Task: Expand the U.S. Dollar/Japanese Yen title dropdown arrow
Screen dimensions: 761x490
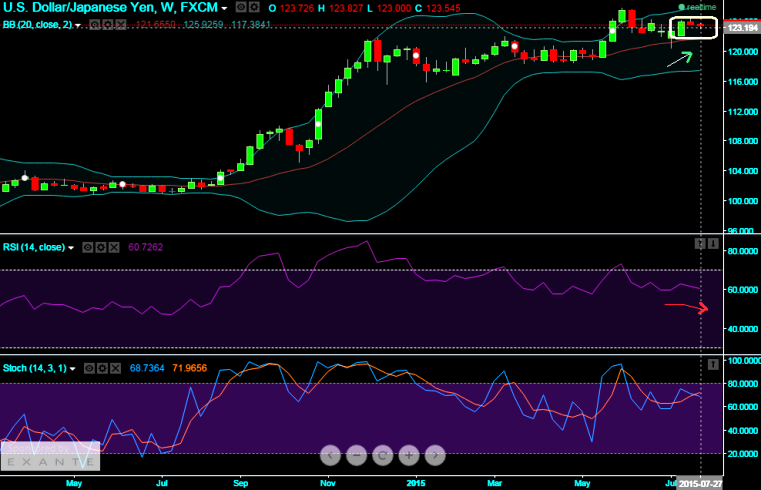Action: (224, 9)
